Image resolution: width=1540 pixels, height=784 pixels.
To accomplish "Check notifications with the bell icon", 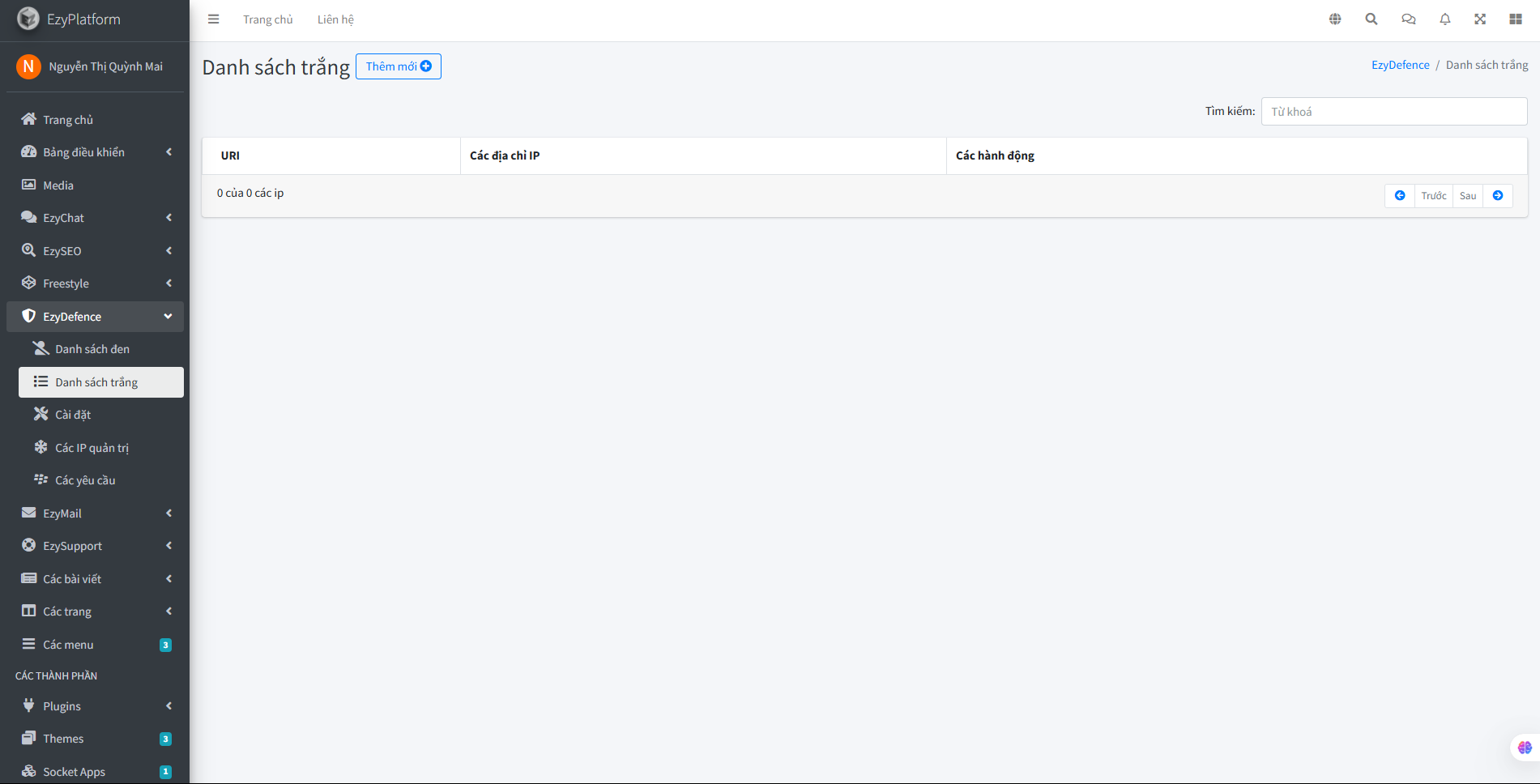I will [1444, 18].
